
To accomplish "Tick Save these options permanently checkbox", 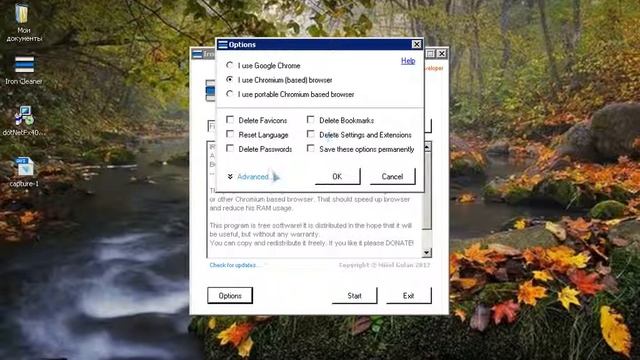I will pos(311,149).
